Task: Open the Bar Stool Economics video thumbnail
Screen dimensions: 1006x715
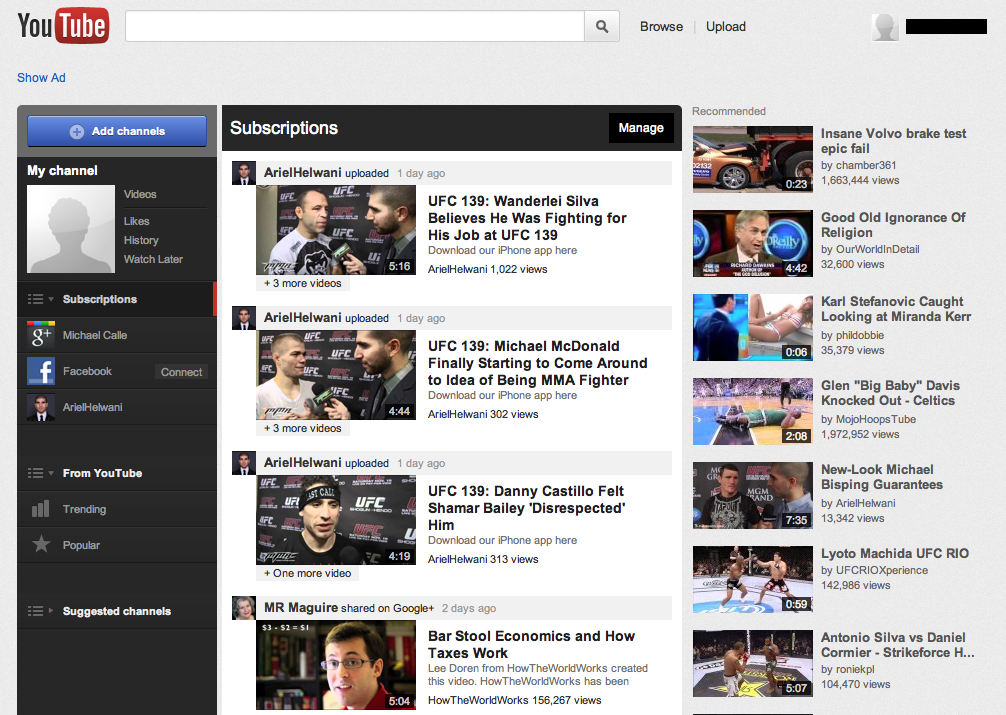Action: click(336, 665)
